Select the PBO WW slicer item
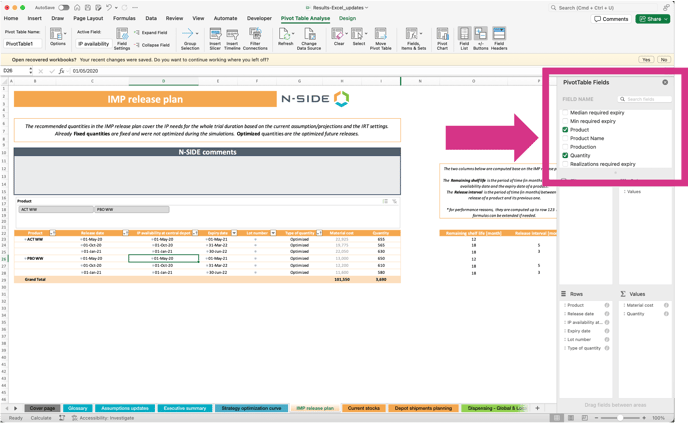This screenshot has width=688, height=423. [x=132, y=210]
